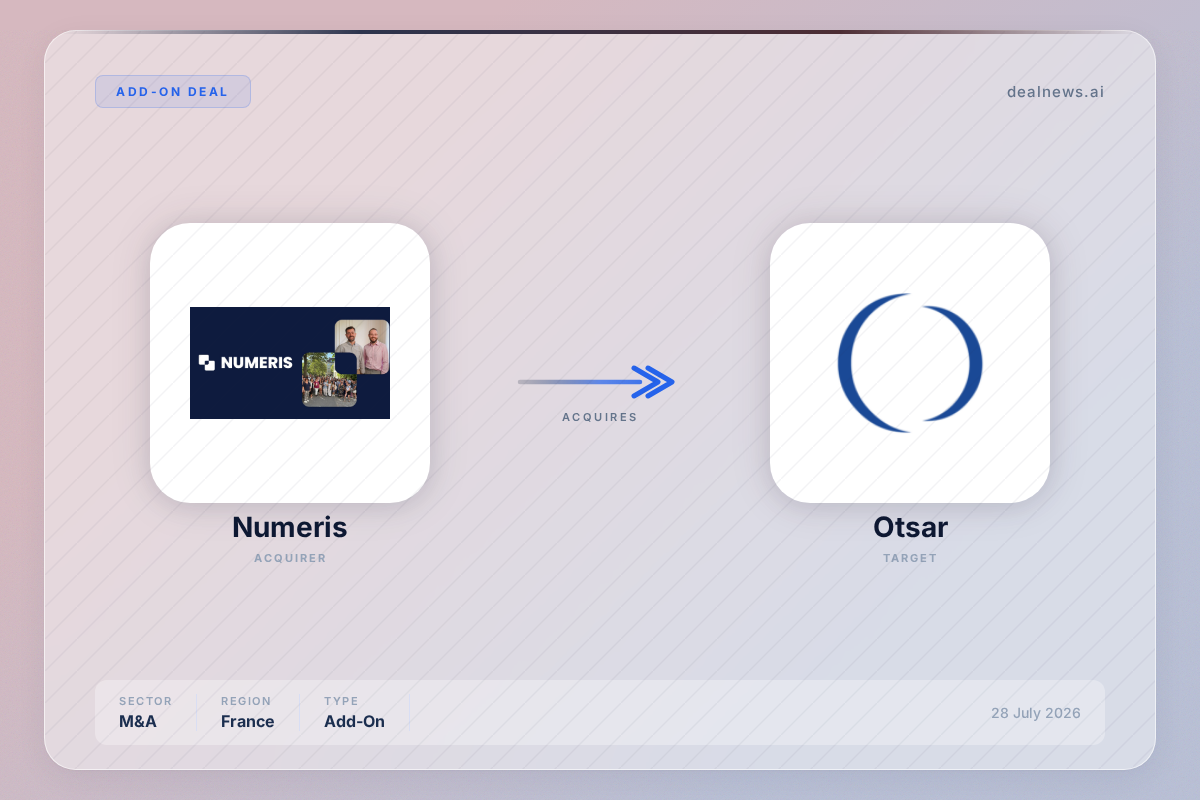Click the TYPE heading label
Image resolution: width=1200 pixels, height=800 pixels.
(341, 701)
